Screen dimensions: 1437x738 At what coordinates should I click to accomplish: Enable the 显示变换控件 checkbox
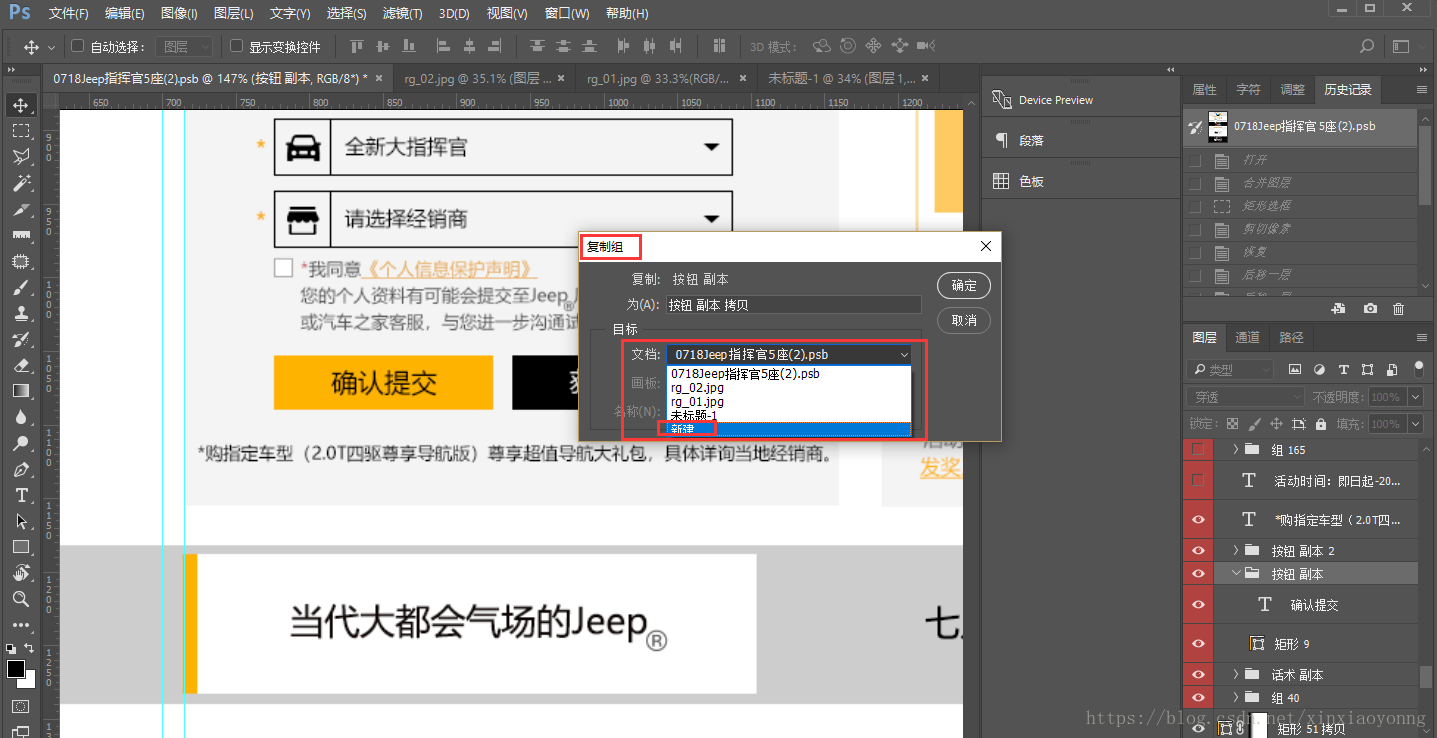tap(236, 46)
